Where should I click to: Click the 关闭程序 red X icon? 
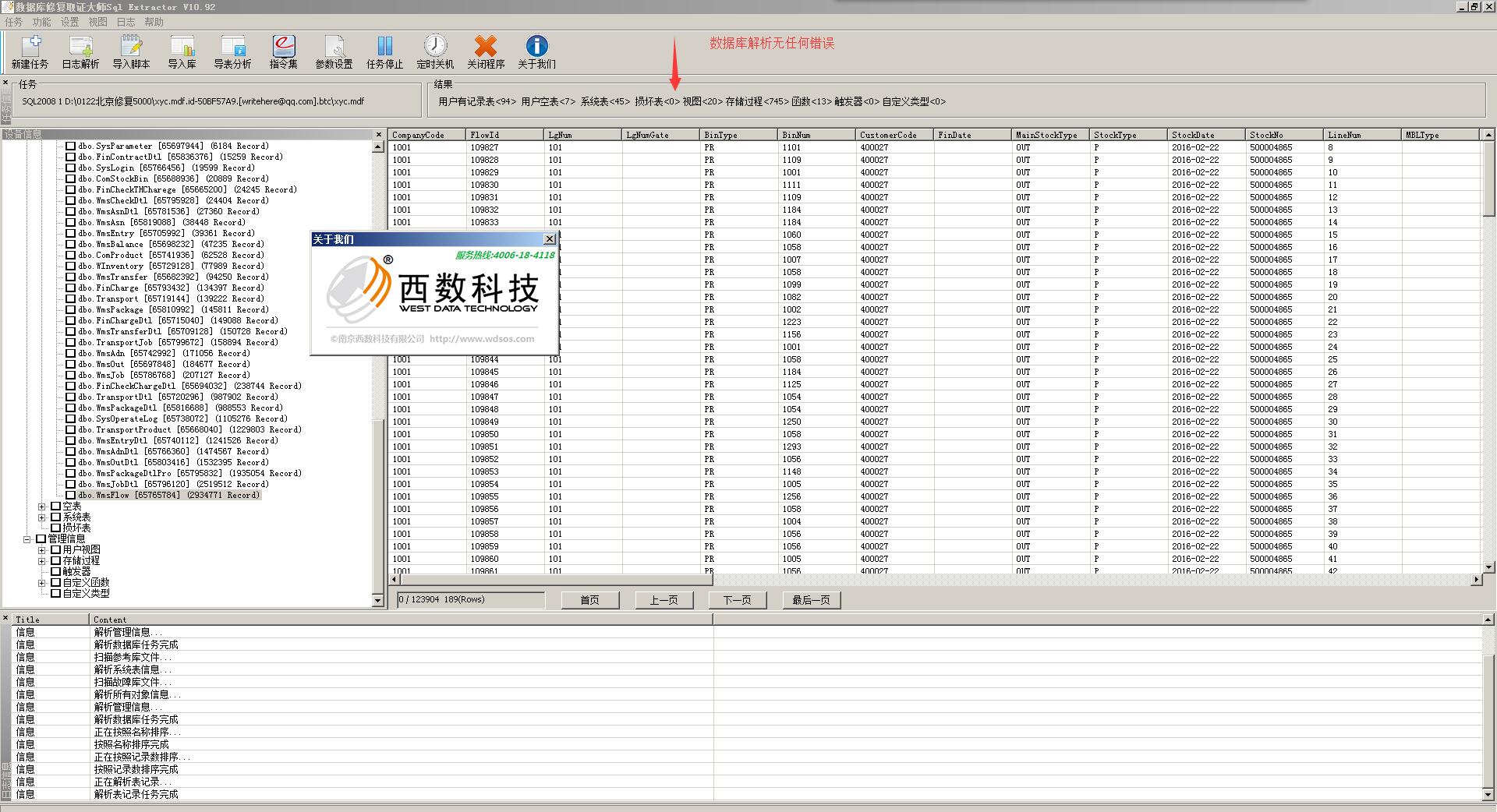click(486, 51)
